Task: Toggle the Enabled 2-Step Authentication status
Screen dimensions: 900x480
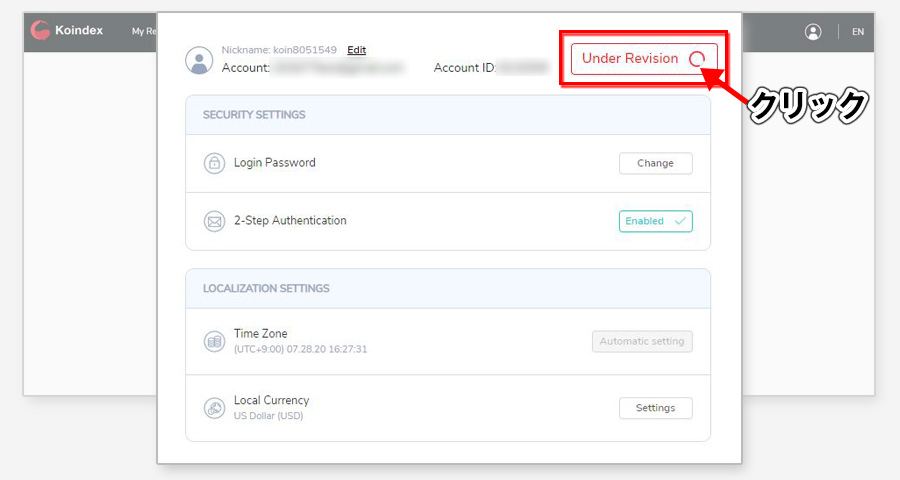Action: (655, 221)
